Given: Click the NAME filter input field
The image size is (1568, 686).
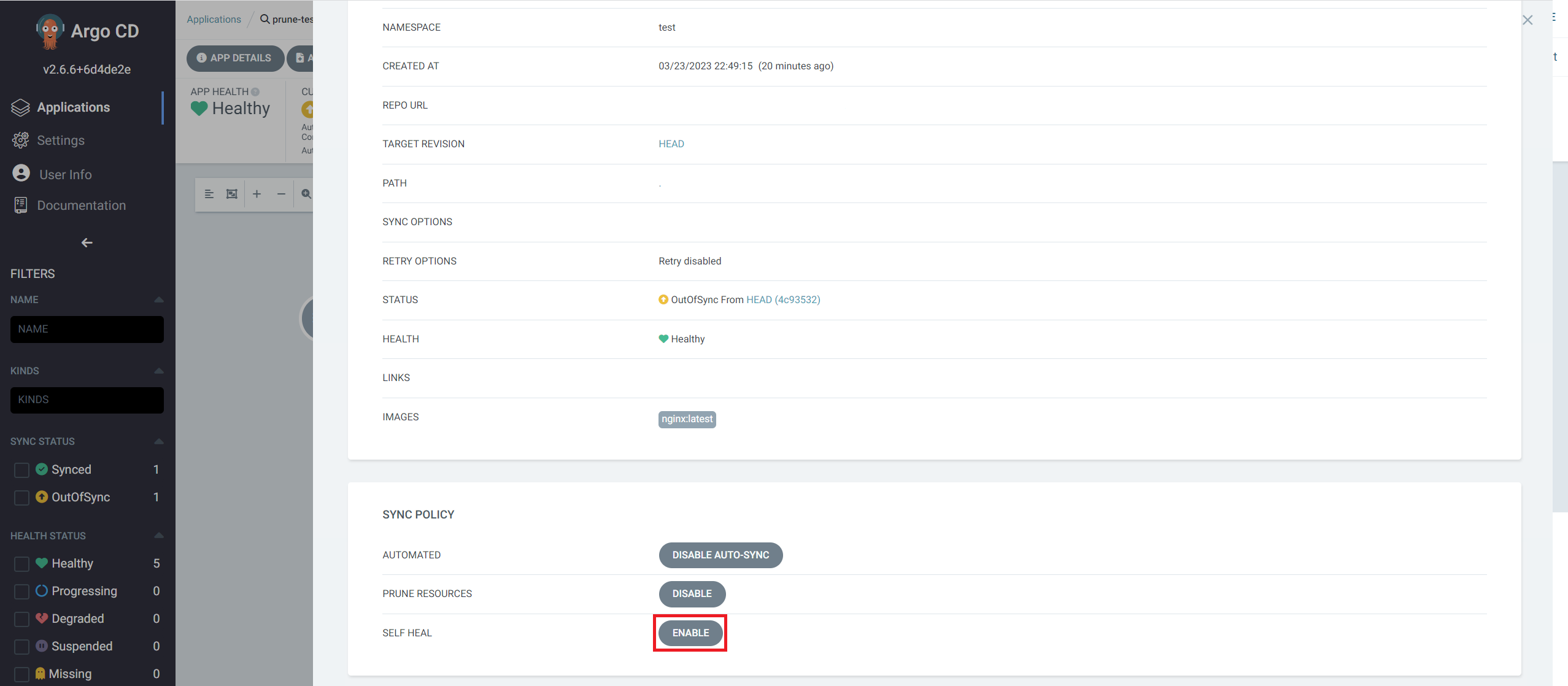Looking at the screenshot, I should tap(87, 330).
